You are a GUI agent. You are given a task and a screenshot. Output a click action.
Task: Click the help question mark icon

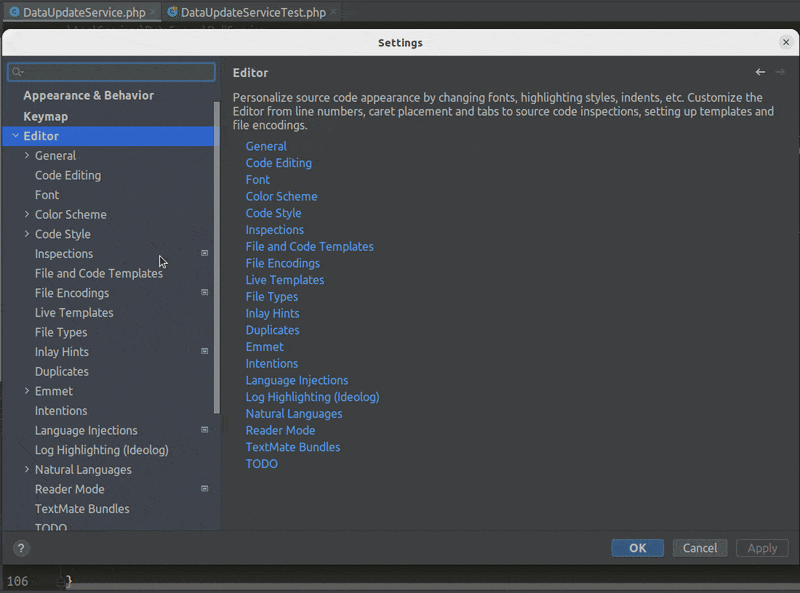[x=21, y=548]
